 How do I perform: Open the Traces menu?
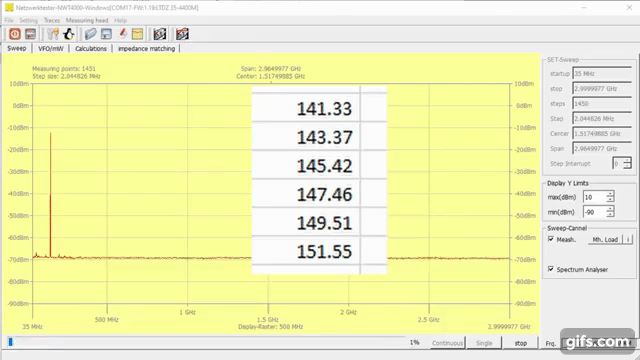click(52, 20)
